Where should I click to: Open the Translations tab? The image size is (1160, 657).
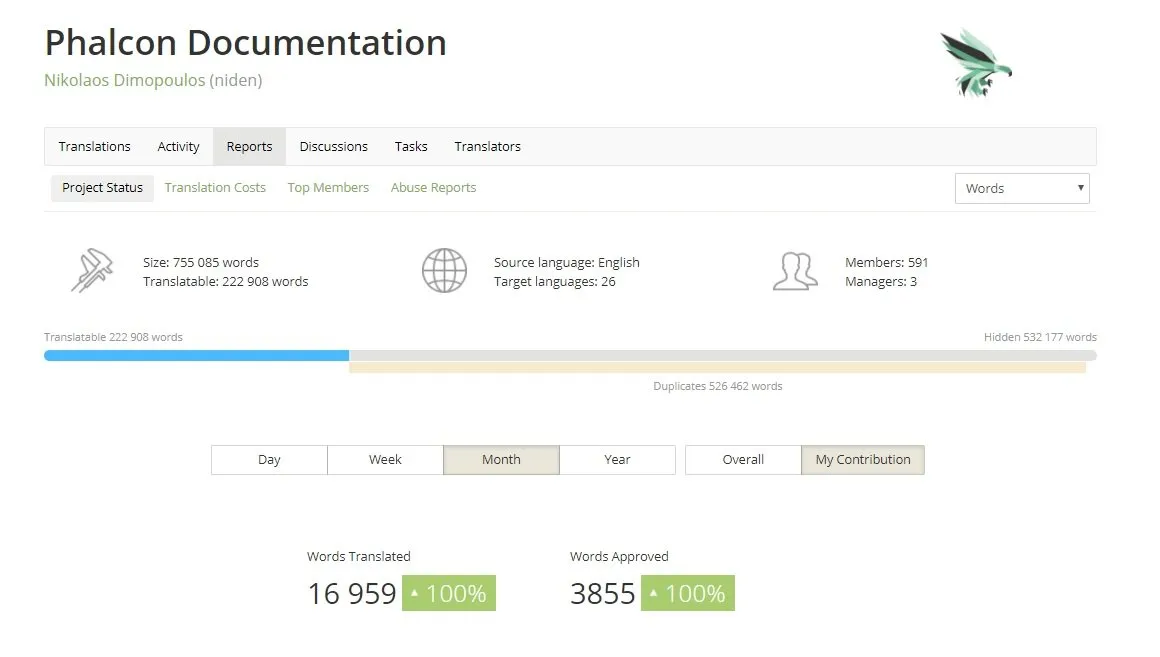pos(95,146)
